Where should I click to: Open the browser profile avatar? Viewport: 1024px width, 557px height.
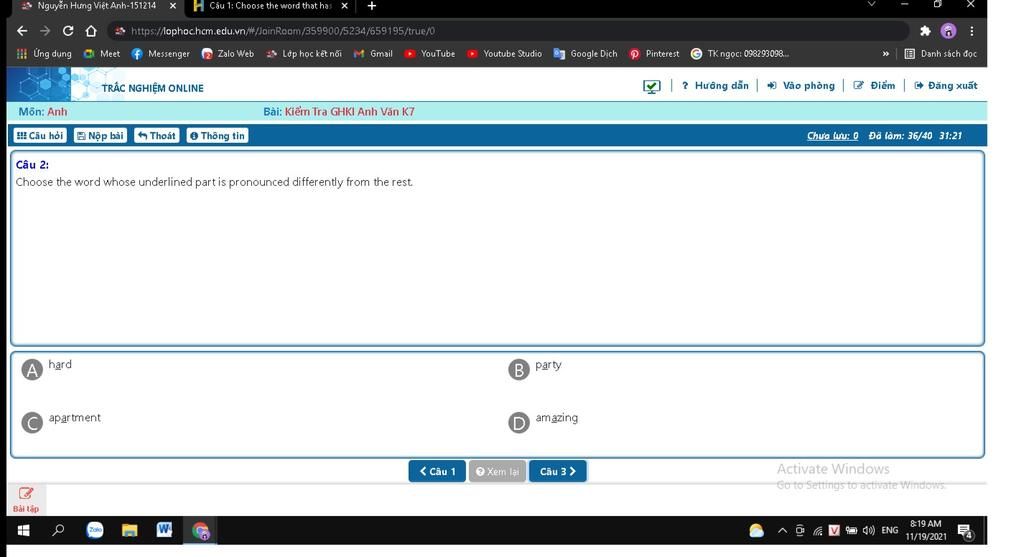pyautogui.click(x=948, y=31)
